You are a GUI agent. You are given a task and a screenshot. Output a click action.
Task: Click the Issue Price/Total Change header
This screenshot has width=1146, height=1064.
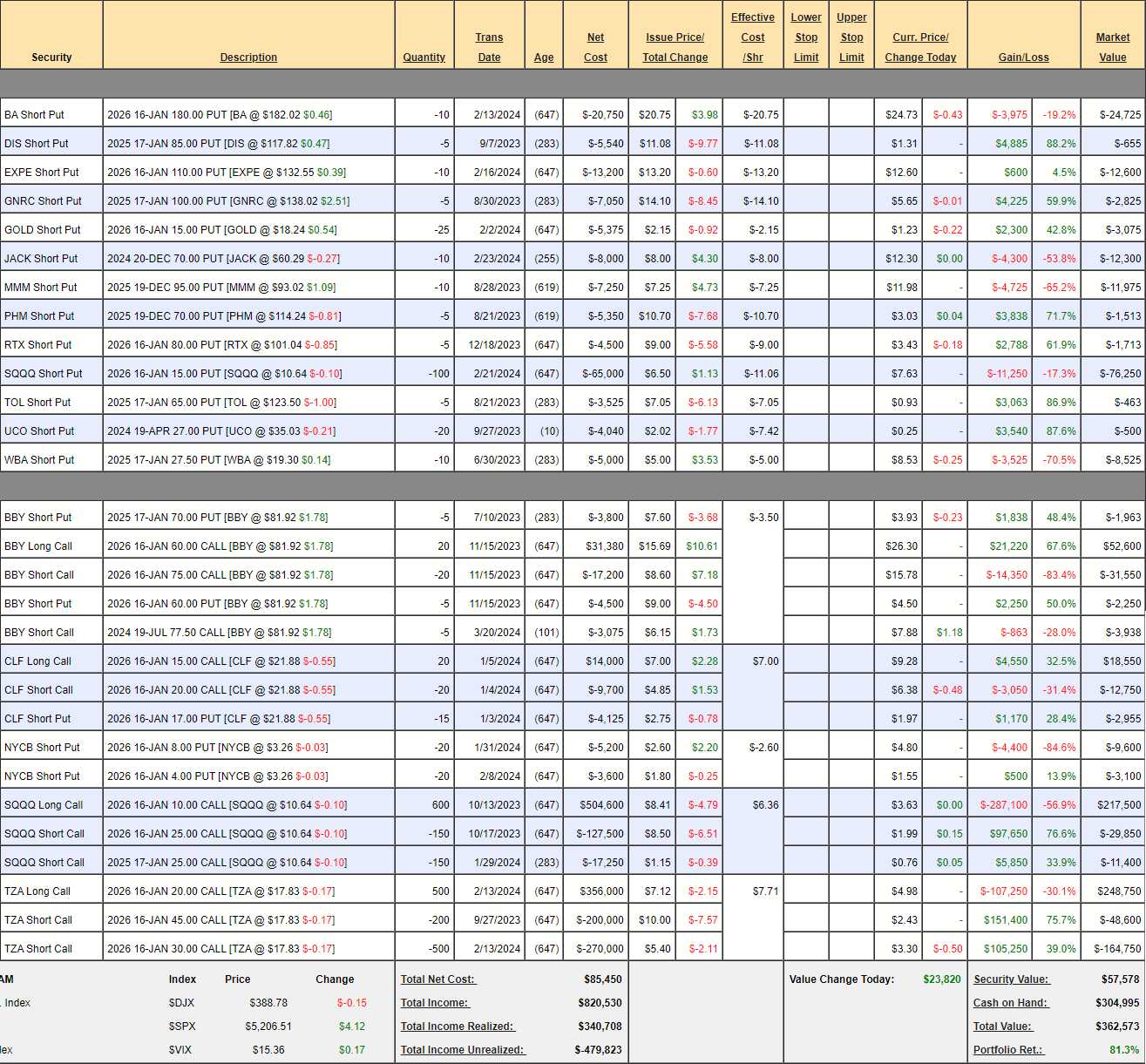pos(675,47)
